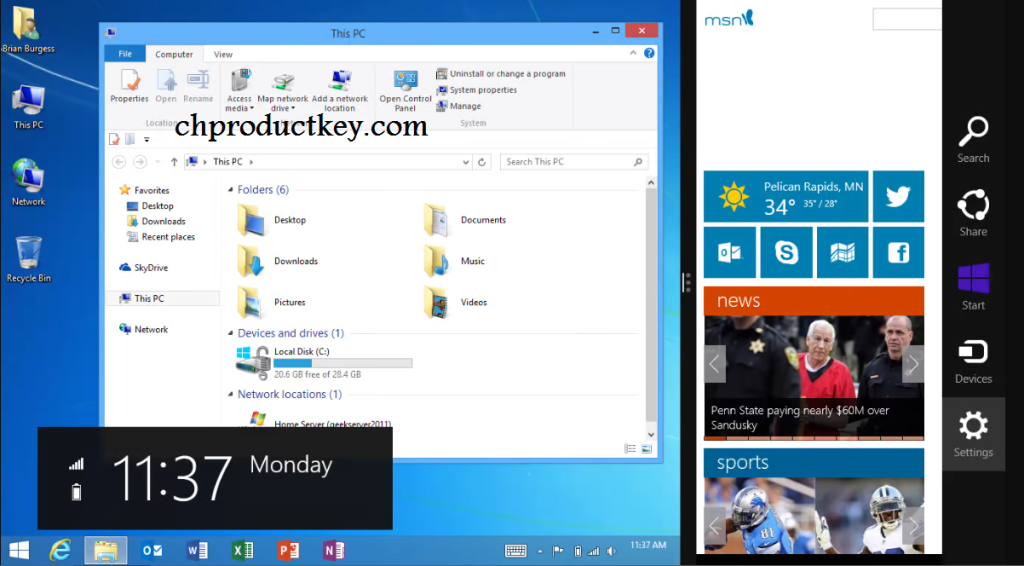The width and height of the screenshot is (1024, 566).
Task: Collapse the Devices and drives group
Action: click(x=230, y=334)
